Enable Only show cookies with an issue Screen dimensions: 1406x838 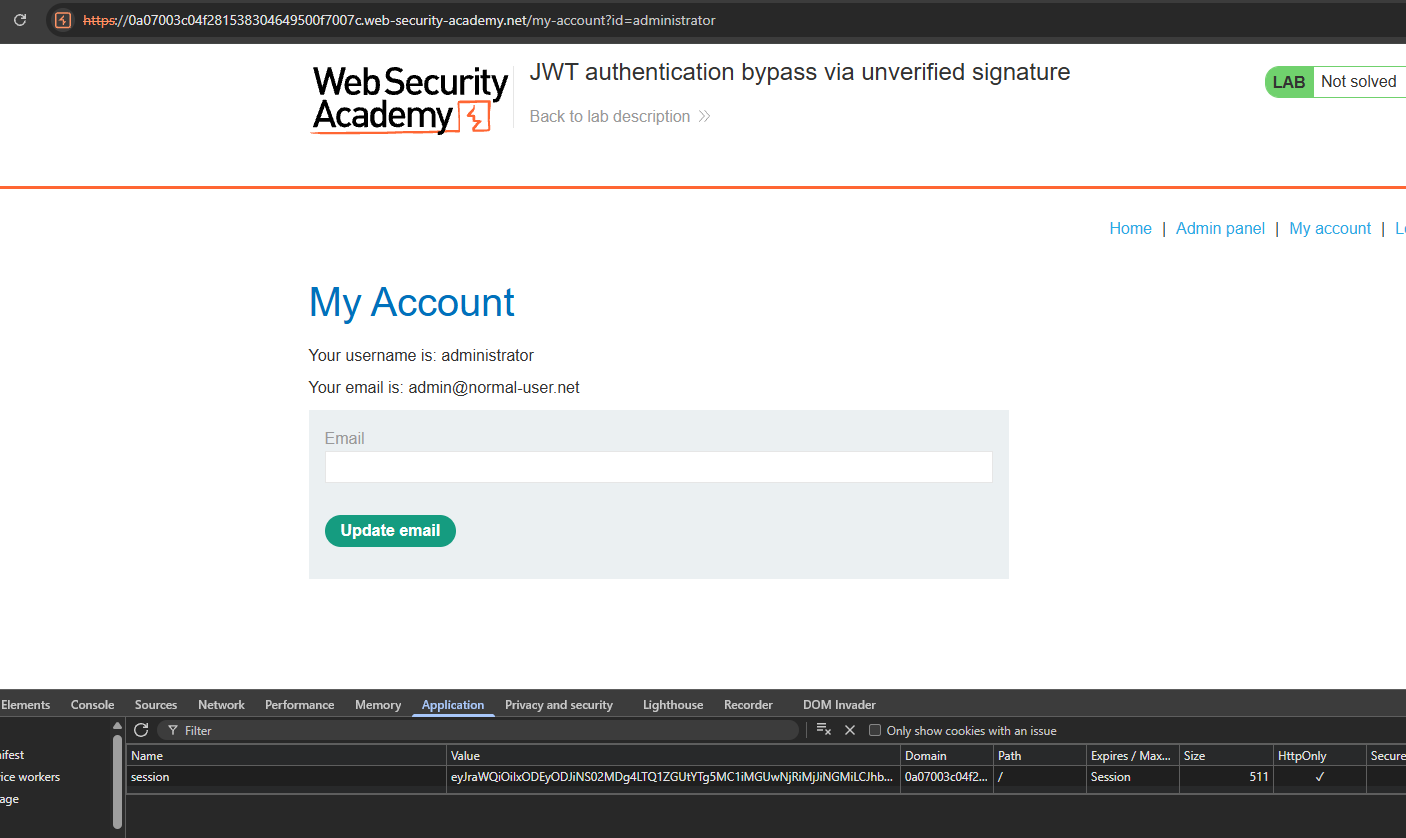coord(875,731)
